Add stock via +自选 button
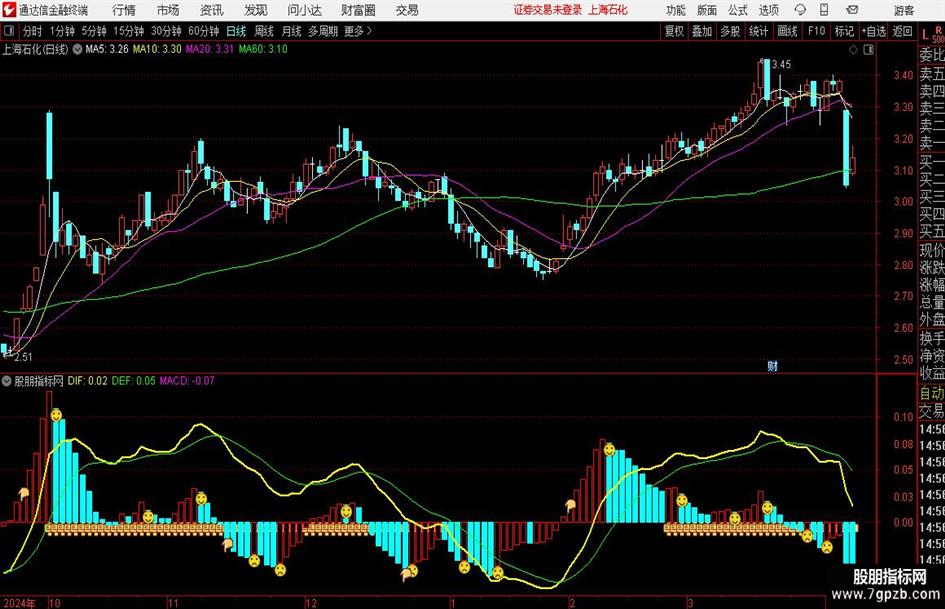 874,31
